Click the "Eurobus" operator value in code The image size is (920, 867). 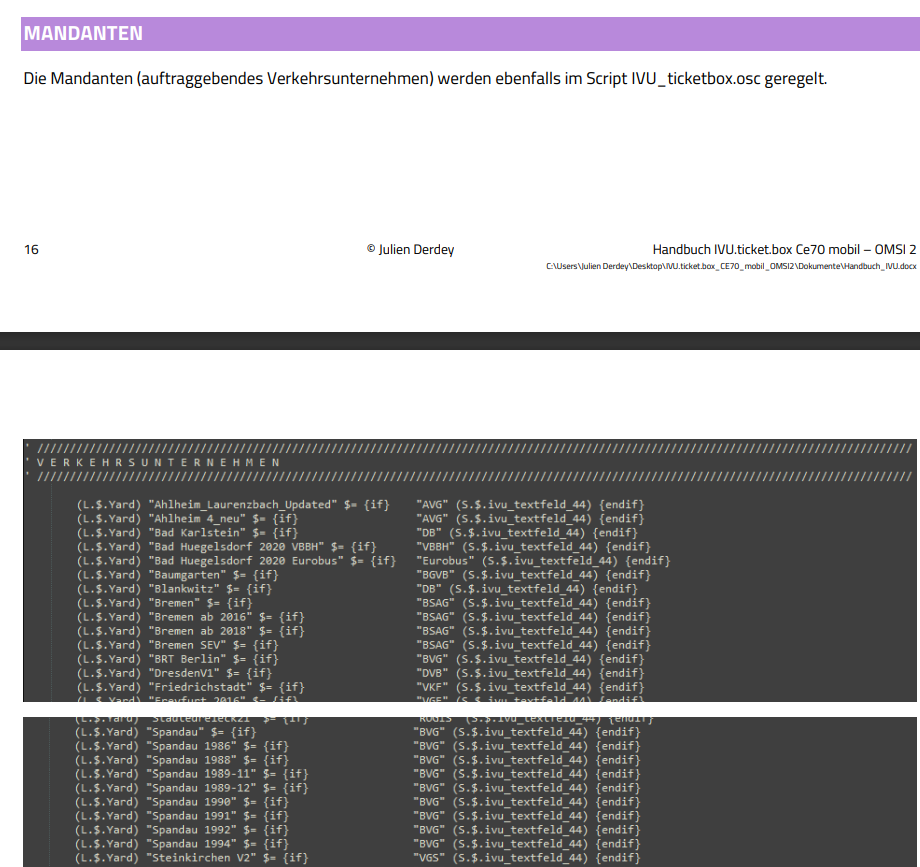(x=445, y=561)
